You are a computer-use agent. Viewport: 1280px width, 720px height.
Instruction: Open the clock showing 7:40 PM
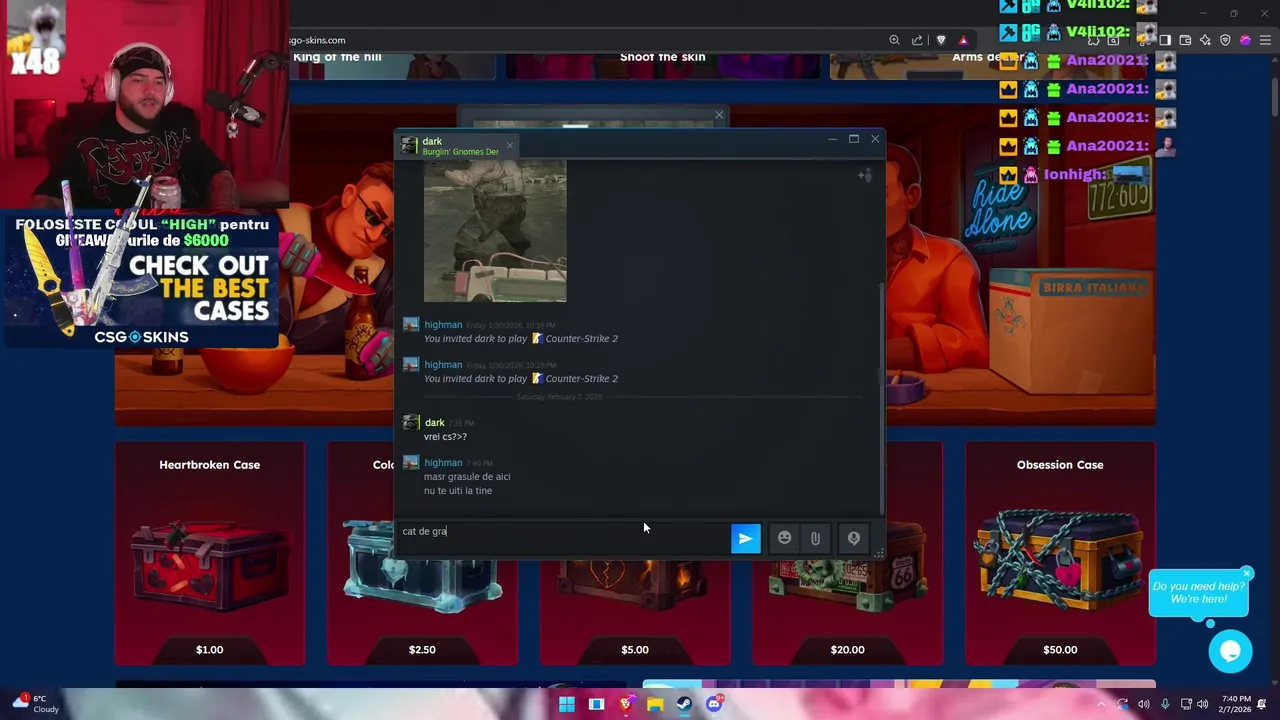(x=1236, y=704)
